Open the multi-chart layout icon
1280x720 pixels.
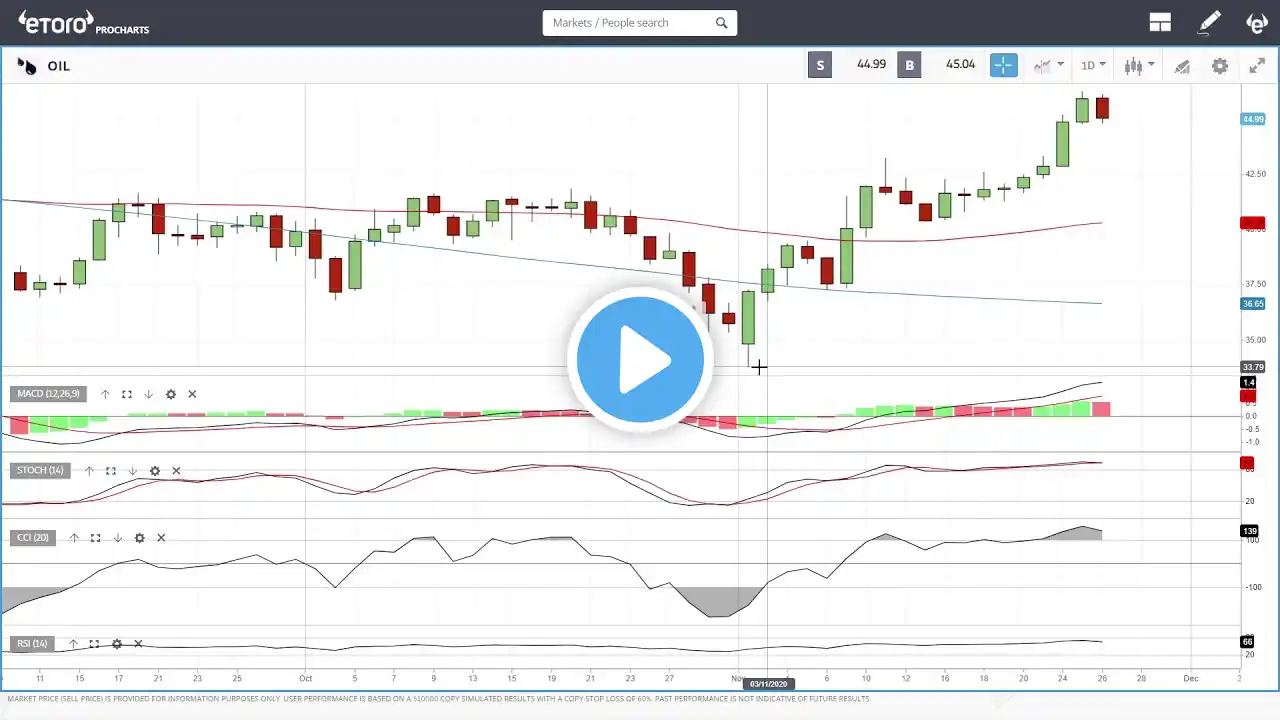(x=1160, y=23)
